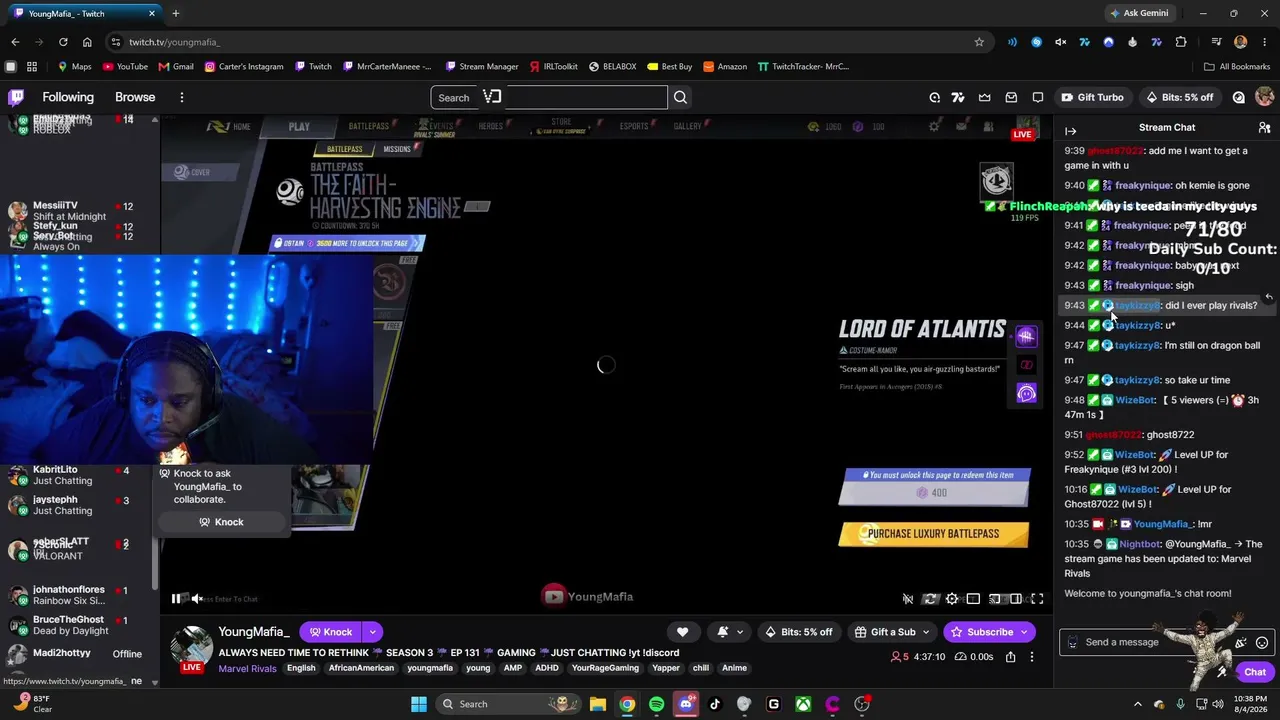The height and width of the screenshot is (720, 1280).
Task: Bookmark this page with the star icon
Action: [x=979, y=42]
